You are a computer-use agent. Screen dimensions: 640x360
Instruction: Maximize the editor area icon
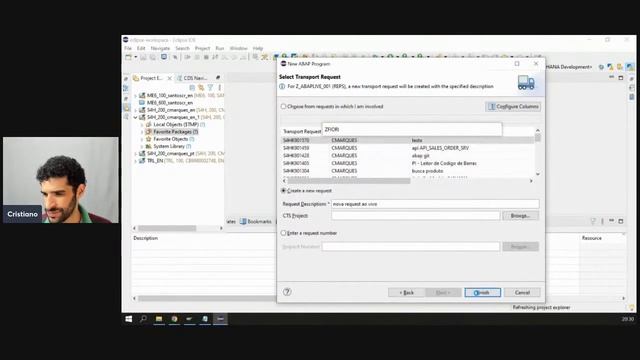(x=621, y=78)
